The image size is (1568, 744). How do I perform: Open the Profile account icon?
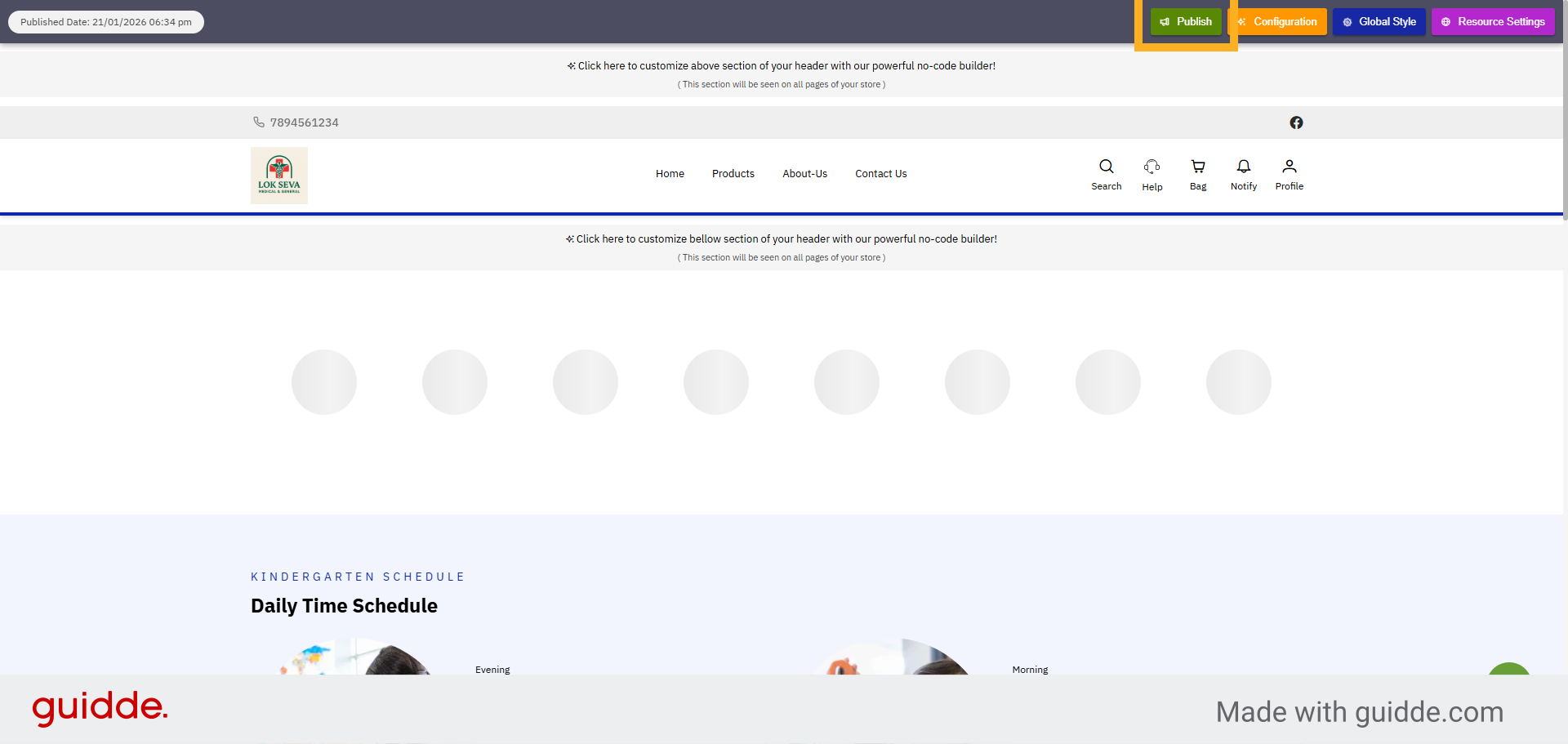coord(1289,167)
